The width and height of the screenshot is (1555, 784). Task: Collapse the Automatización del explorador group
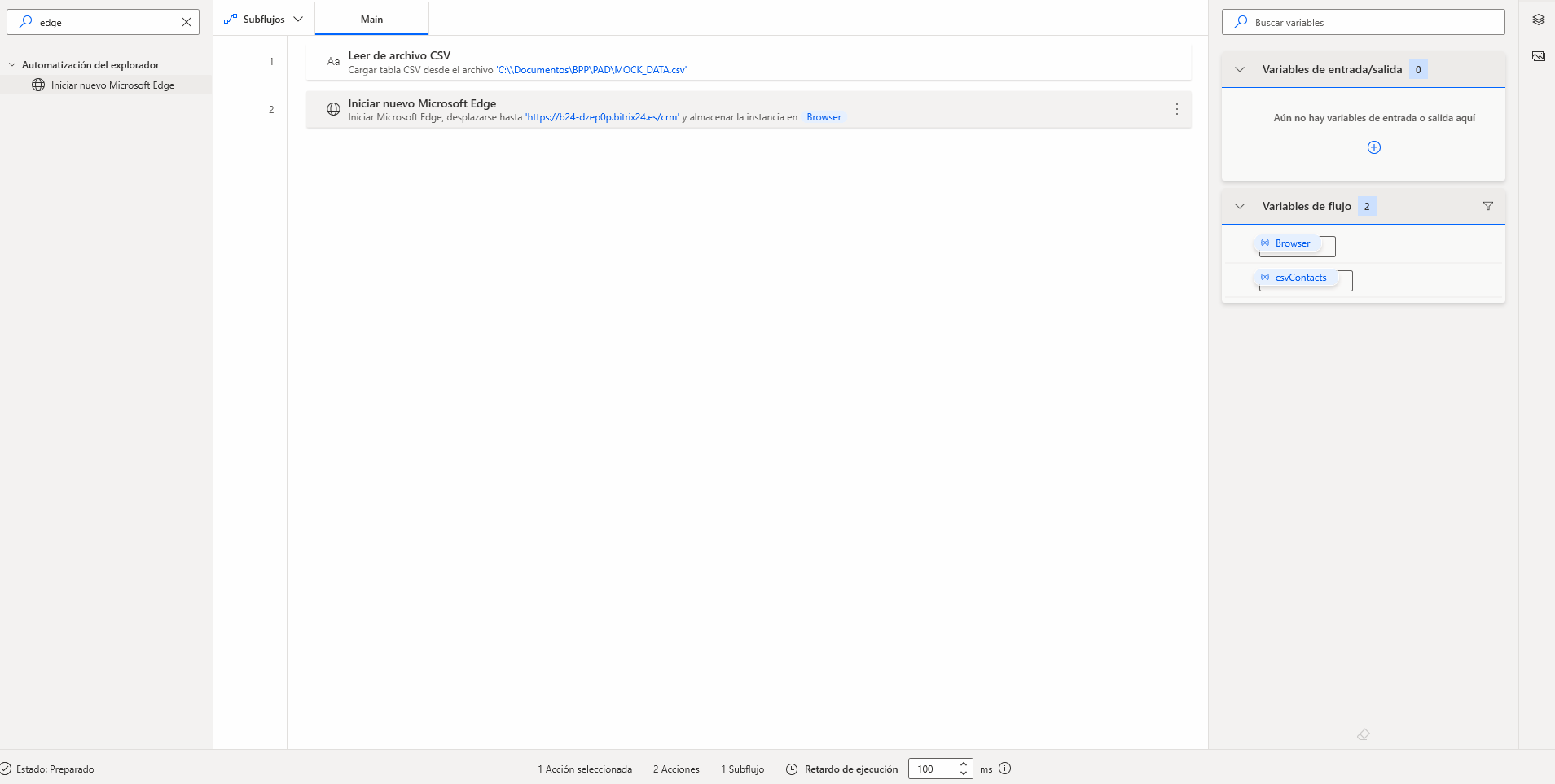click(12, 64)
